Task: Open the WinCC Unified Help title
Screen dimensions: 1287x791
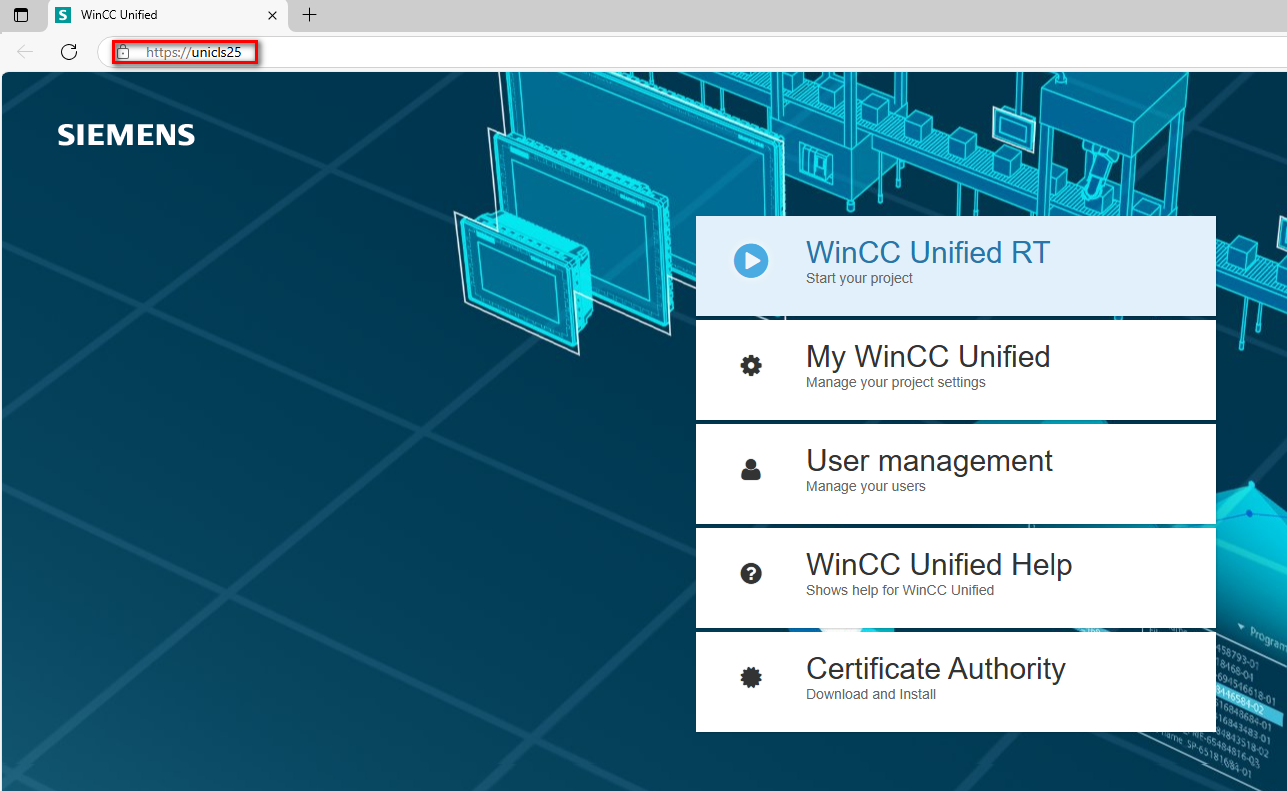Action: pos(938,565)
